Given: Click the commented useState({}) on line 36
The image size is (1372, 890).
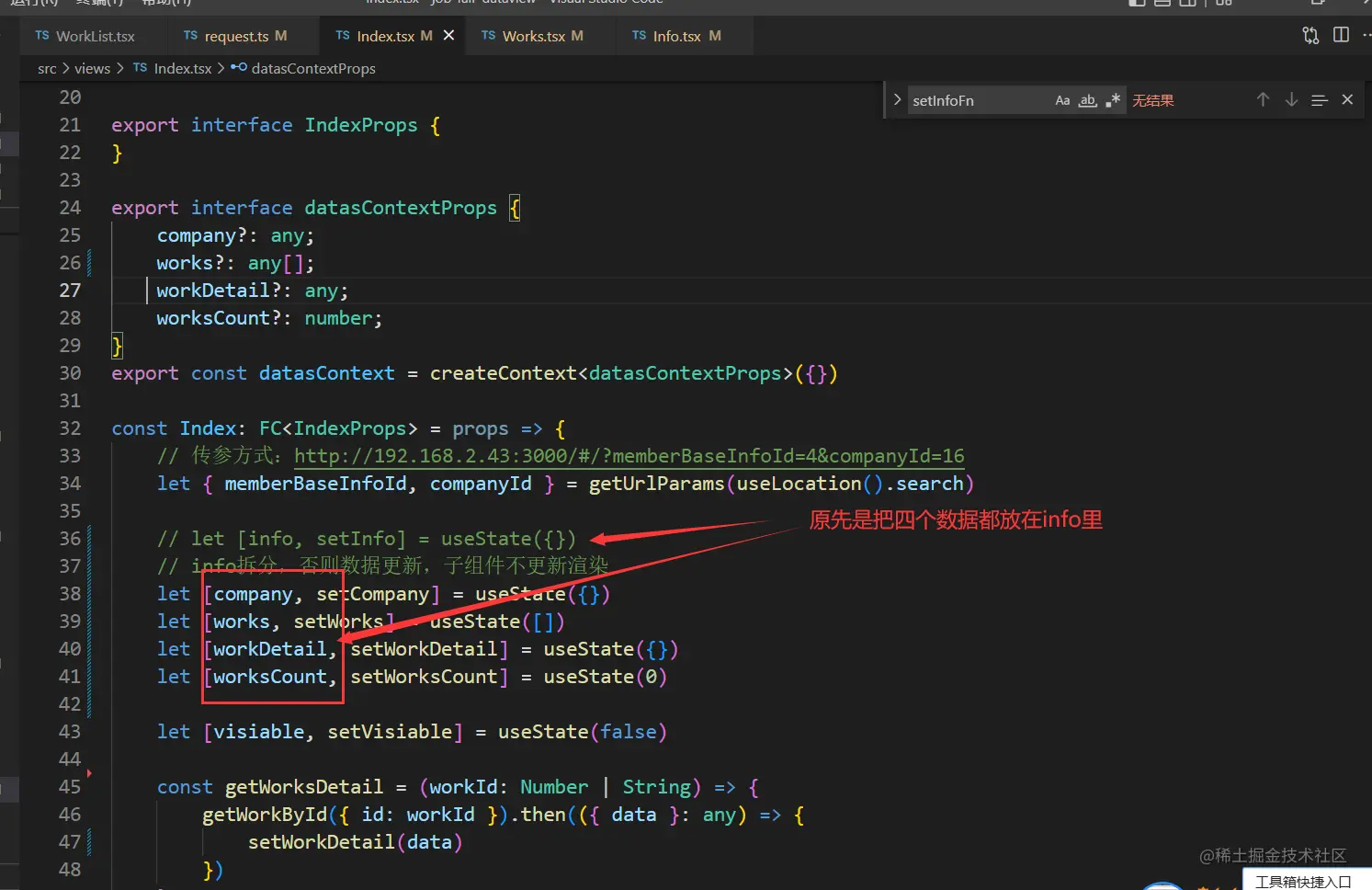Looking at the screenshot, I should pyautogui.click(x=508, y=539).
